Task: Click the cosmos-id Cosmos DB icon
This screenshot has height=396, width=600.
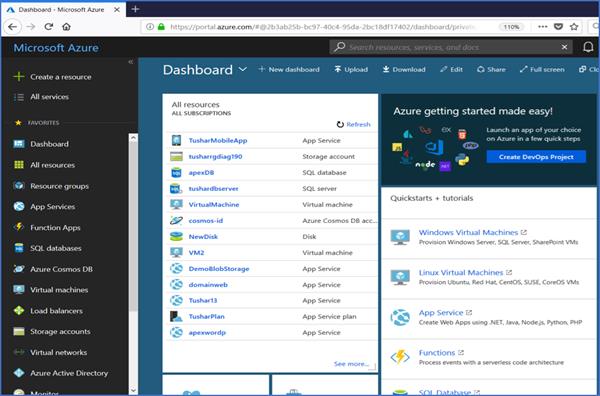Action: click(x=176, y=220)
